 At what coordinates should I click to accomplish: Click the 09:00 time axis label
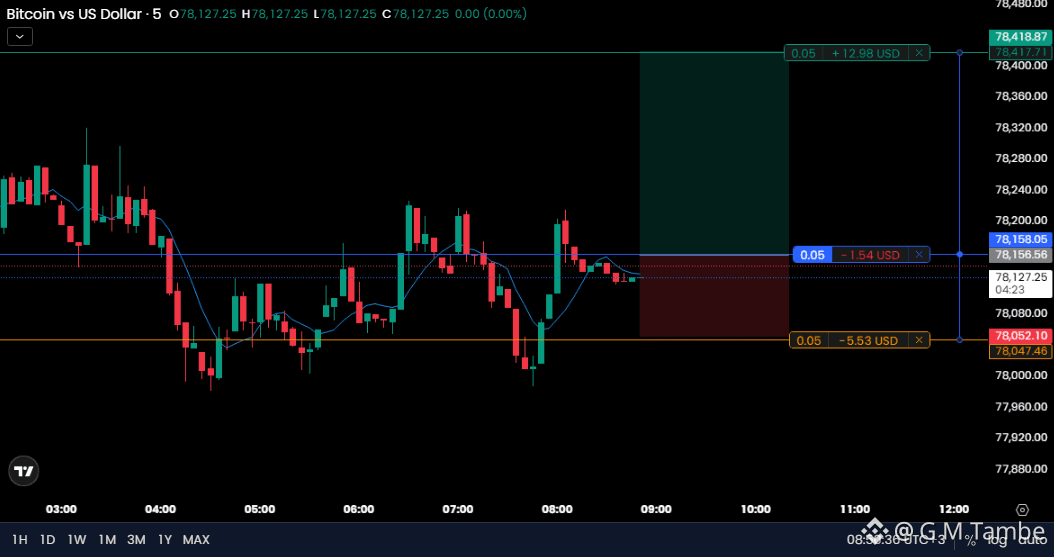[x=656, y=509]
